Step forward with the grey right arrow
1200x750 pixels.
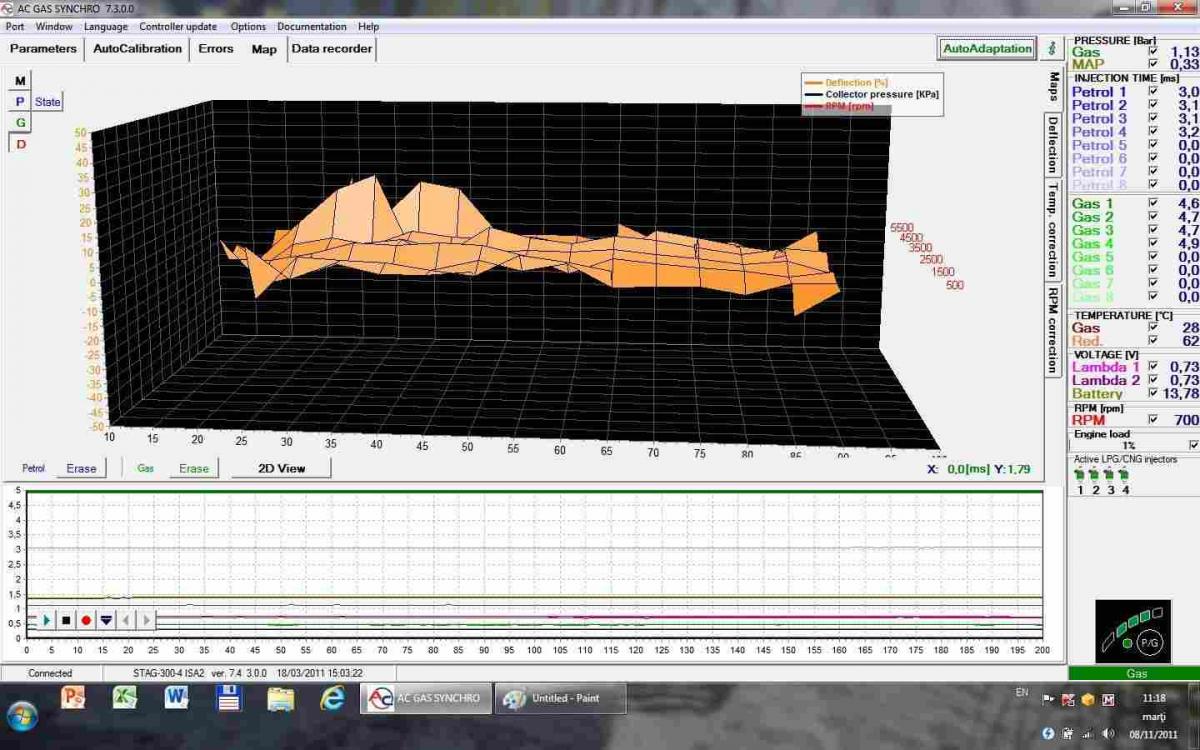click(146, 620)
